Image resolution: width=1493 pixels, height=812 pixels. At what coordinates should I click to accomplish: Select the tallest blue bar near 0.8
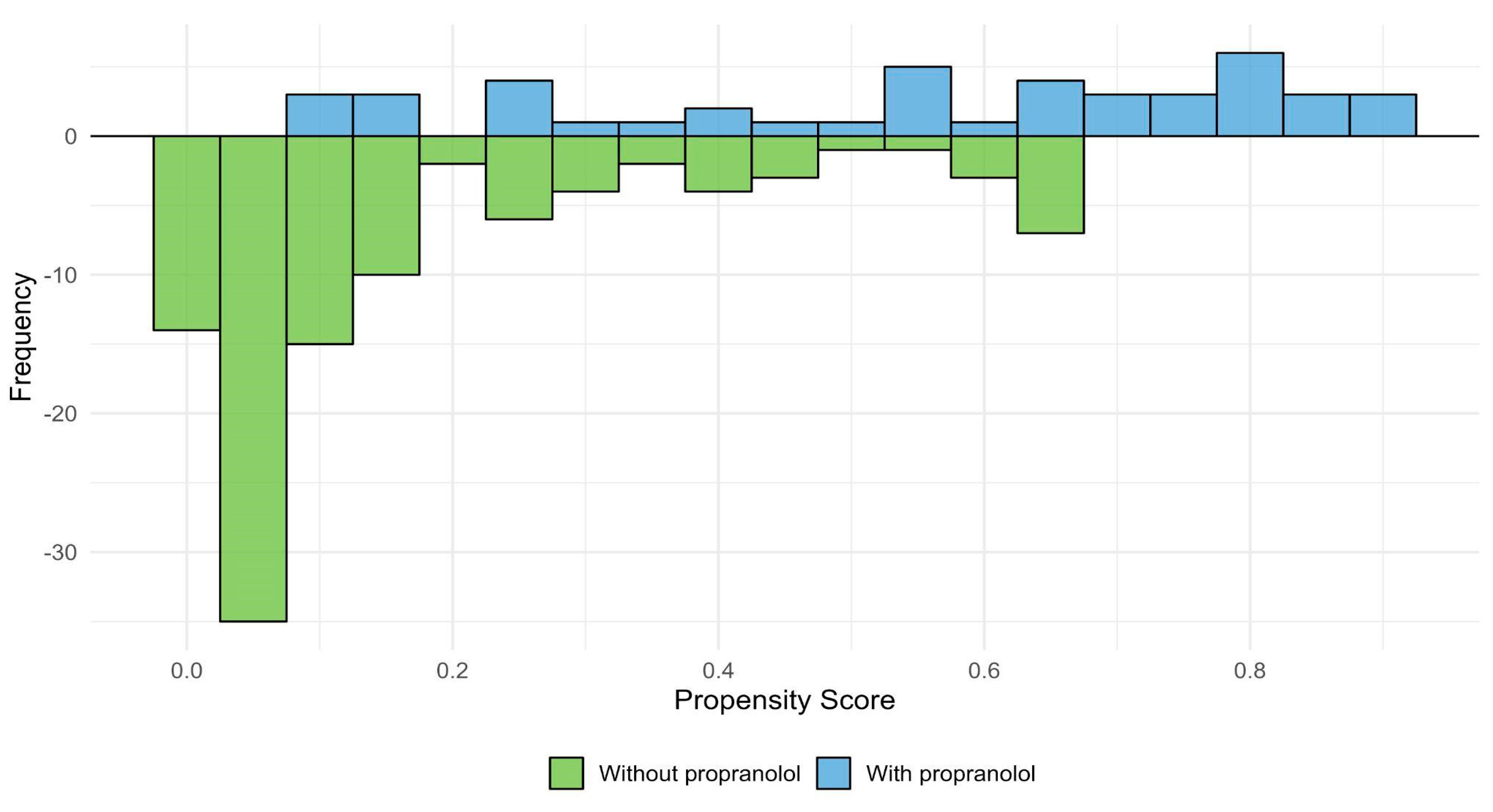click(1249, 94)
